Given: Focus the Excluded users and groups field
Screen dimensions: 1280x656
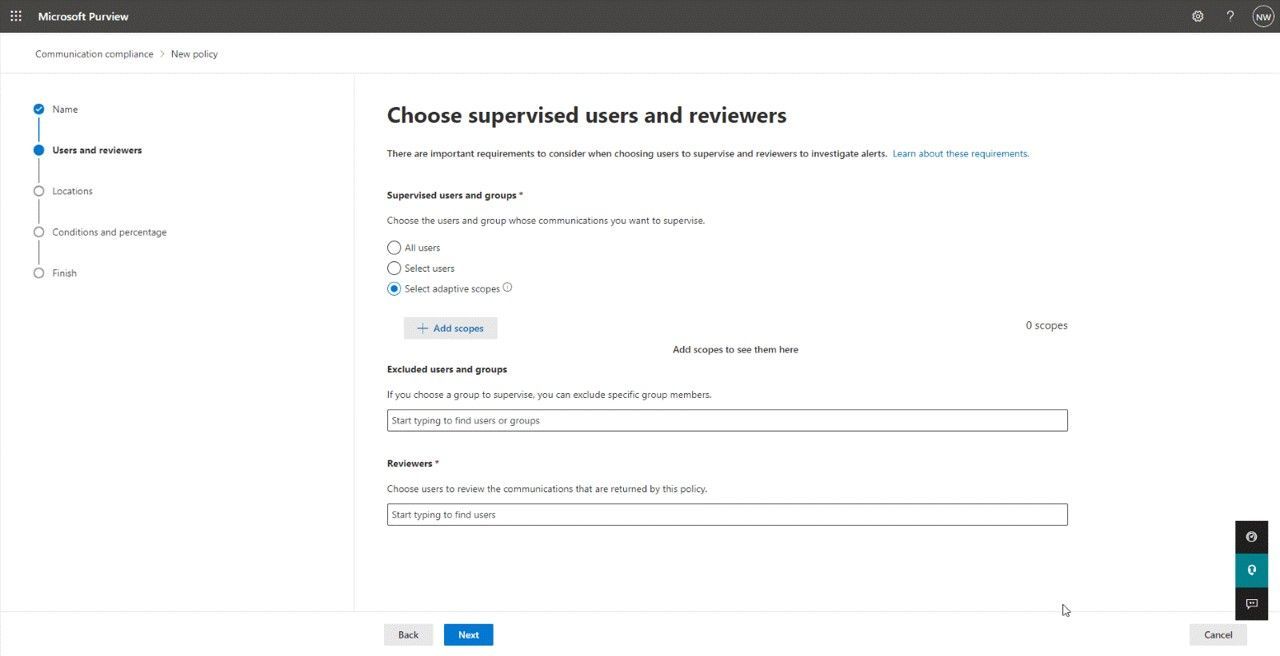Looking at the screenshot, I should pyautogui.click(x=727, y=421).
